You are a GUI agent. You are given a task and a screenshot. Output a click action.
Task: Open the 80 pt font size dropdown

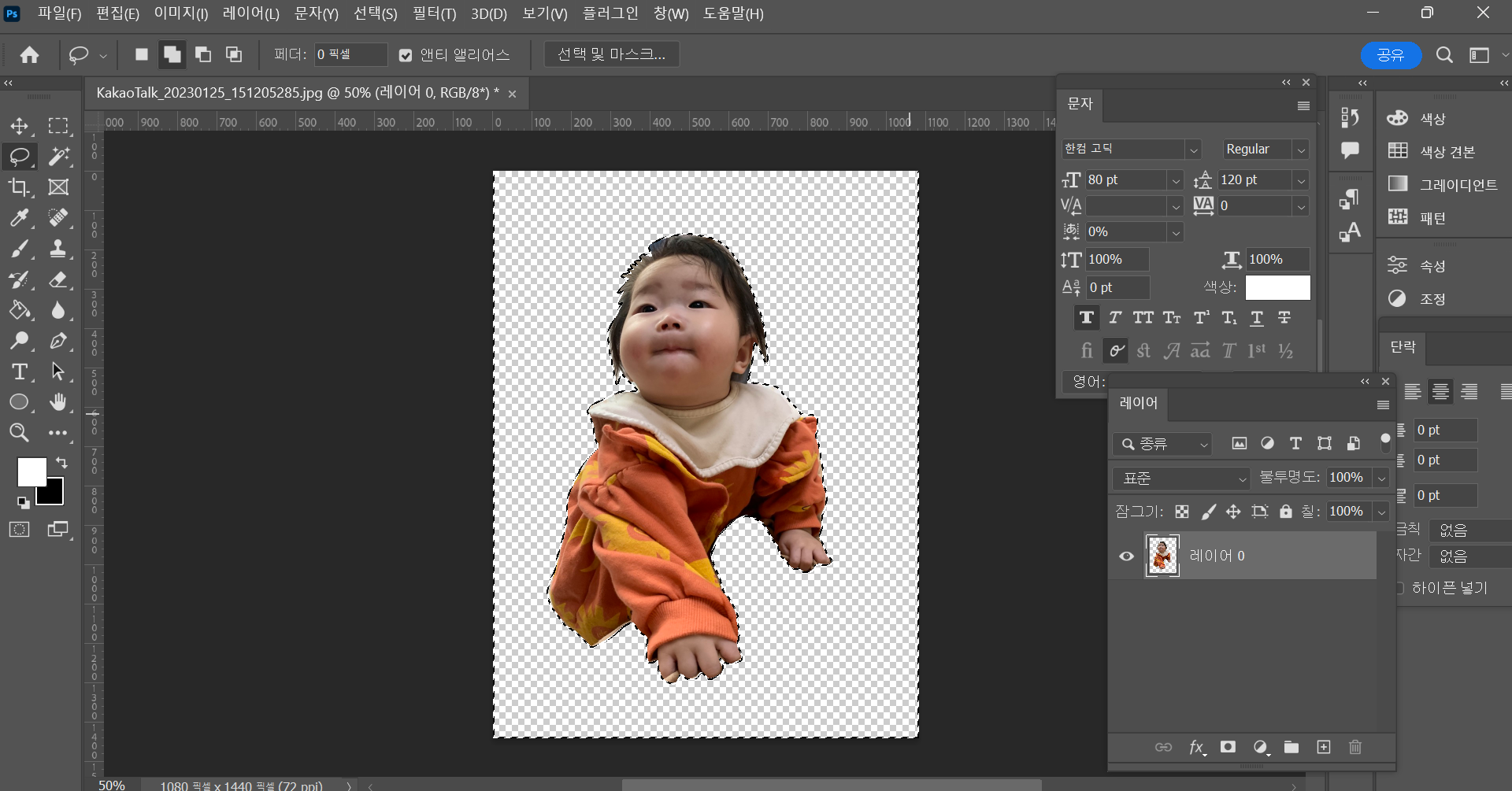pyautogui.click(x=1176, y=180)
